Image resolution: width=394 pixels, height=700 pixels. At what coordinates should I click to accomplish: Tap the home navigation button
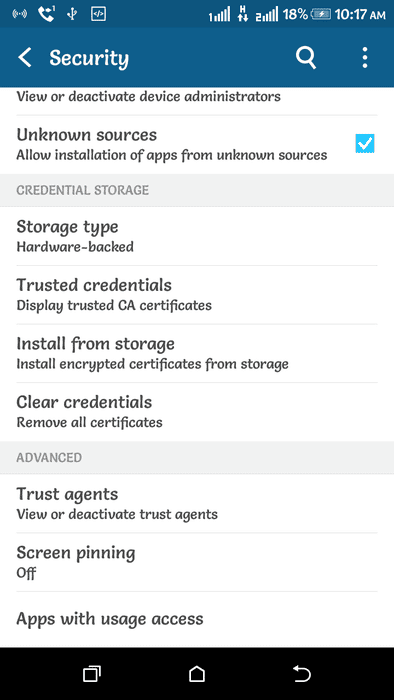click(x=197, y=674)
